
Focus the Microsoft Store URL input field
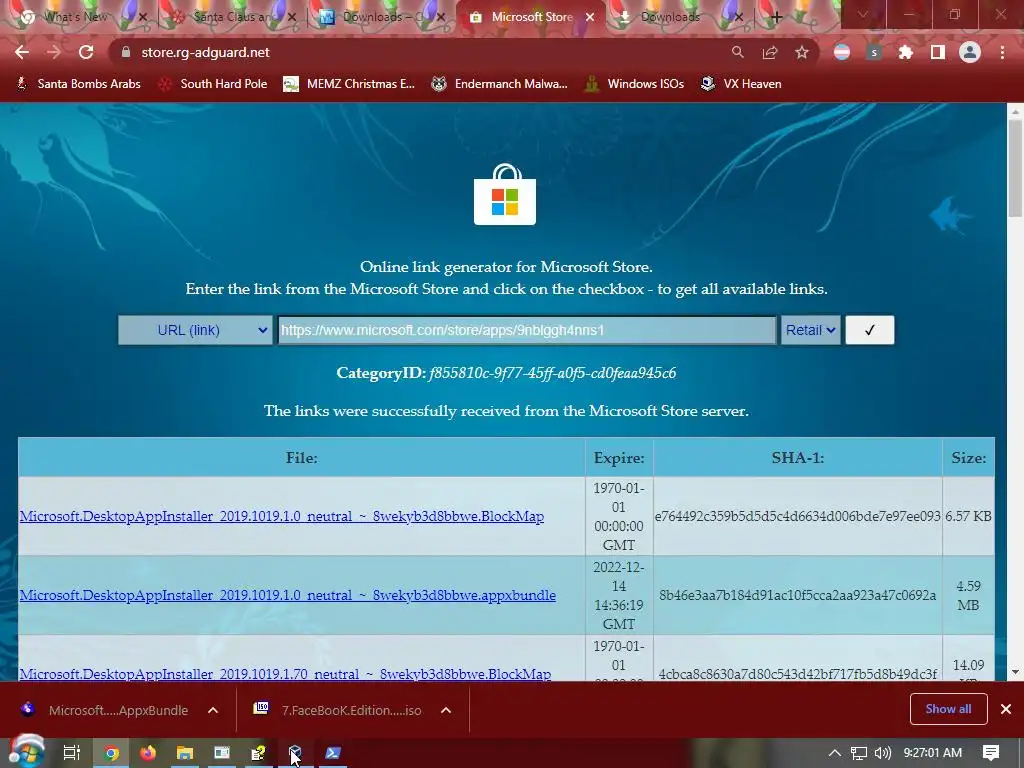(x=527, y=330)
